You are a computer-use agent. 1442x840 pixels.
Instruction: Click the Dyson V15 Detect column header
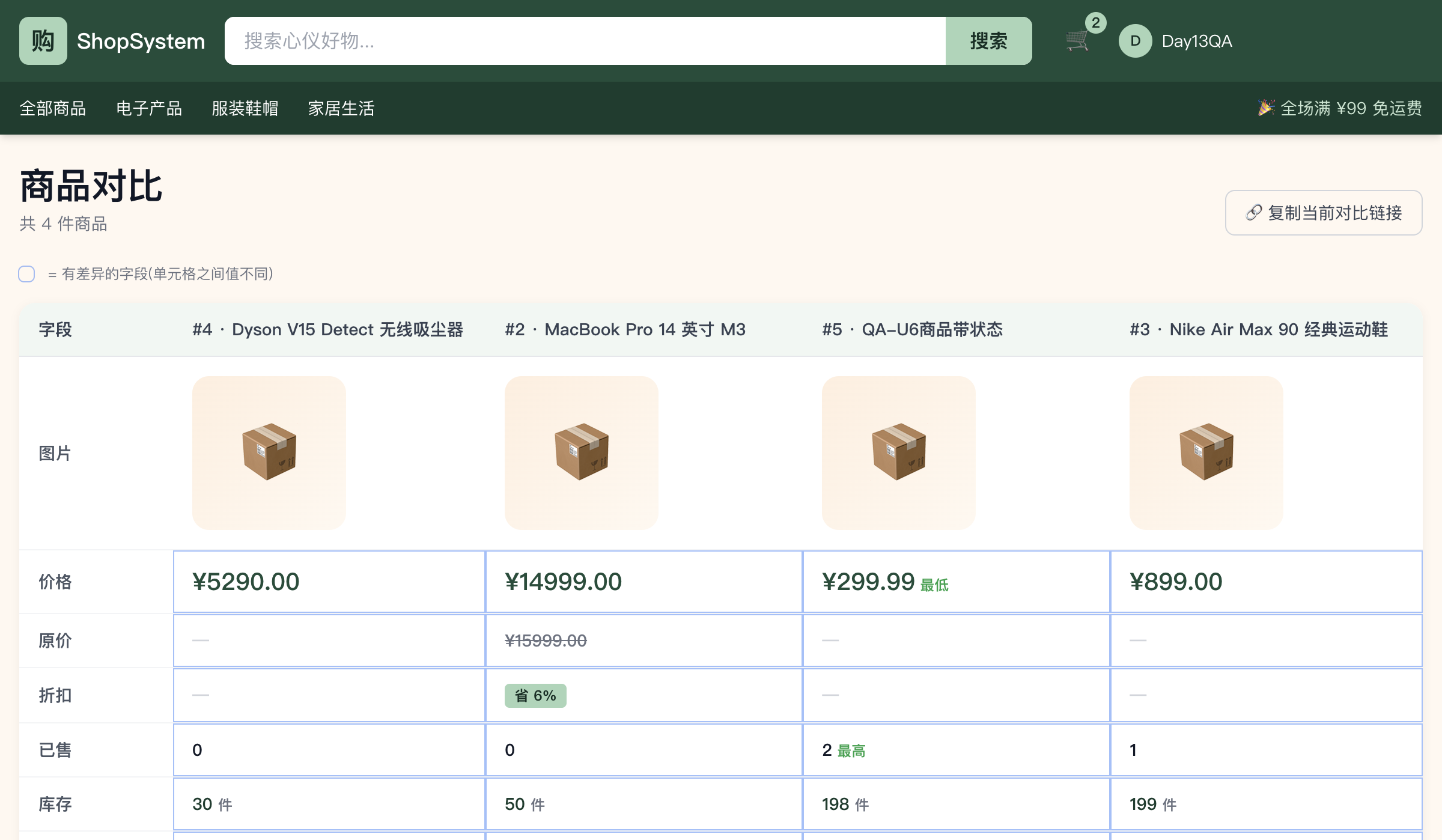coord(328,329)
